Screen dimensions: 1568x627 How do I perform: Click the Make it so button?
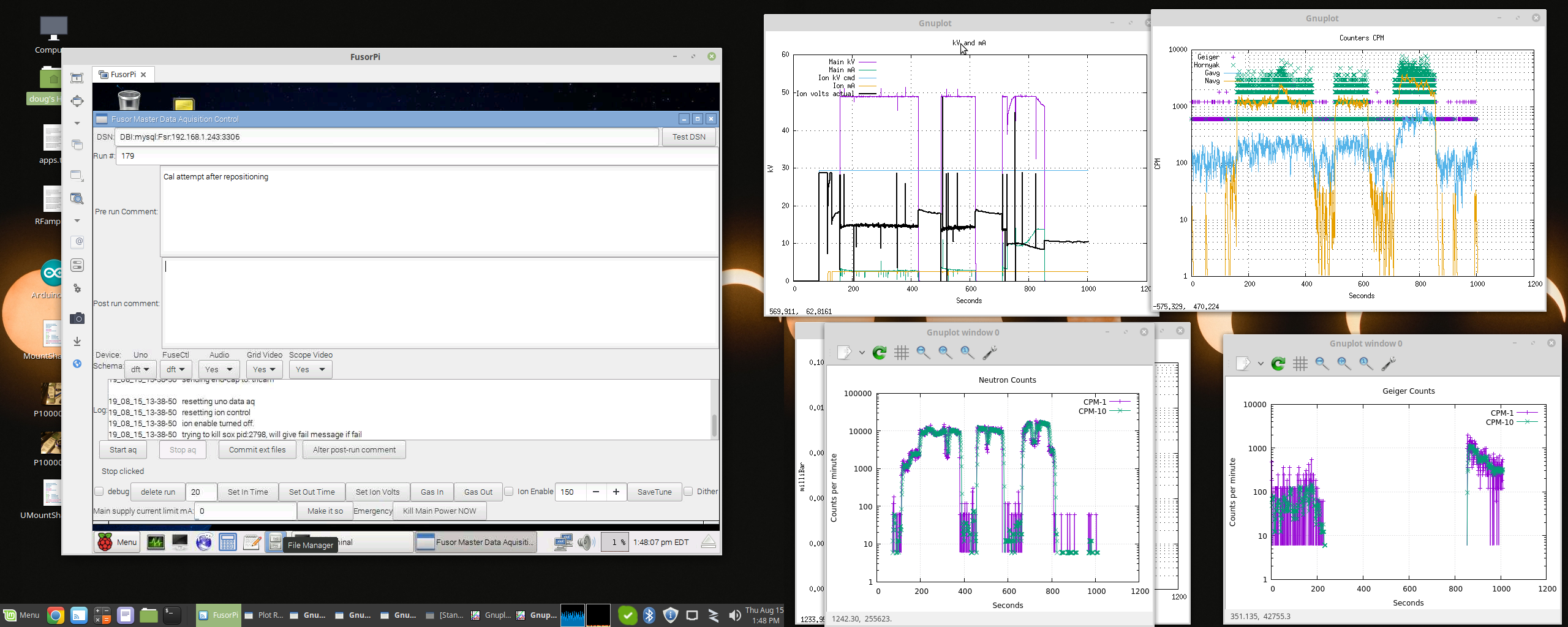[x=325, y=511]
